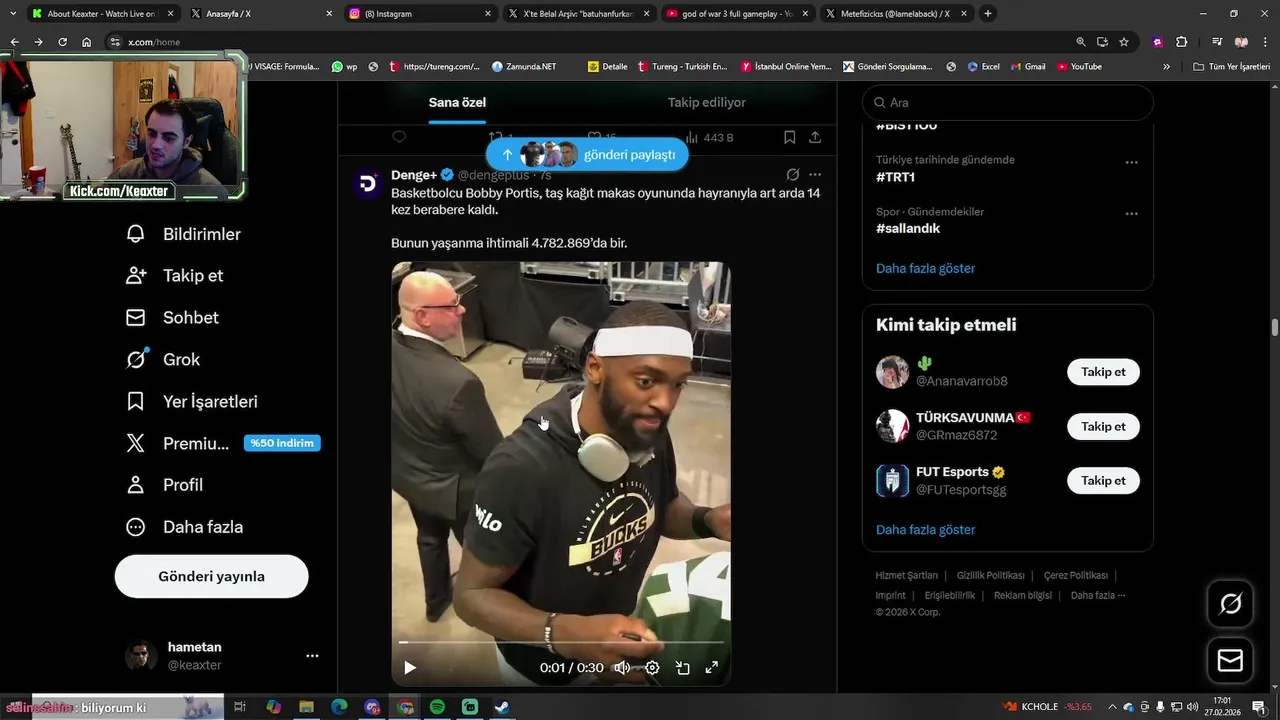1280x720 pixels.
Task: Open floating messages envelope button
Action: [x=1230, y=661]
